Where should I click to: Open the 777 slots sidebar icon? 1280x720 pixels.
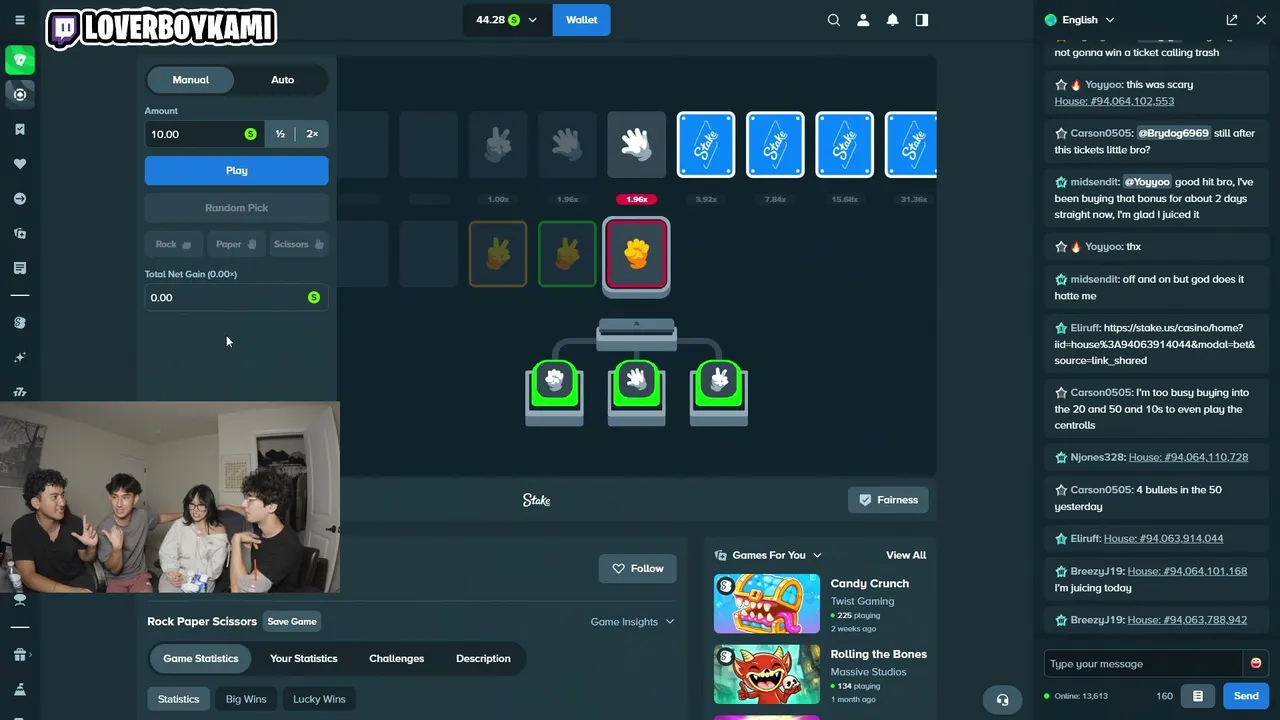pos(20,392)
